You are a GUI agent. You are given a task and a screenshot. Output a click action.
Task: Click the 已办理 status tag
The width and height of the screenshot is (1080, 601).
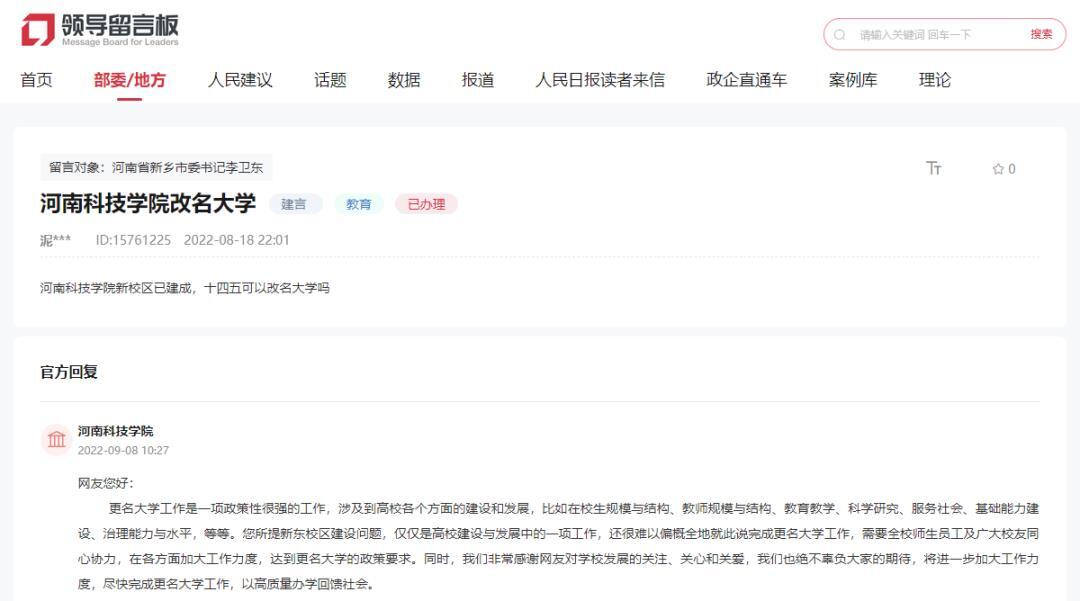tap(426, 204)
